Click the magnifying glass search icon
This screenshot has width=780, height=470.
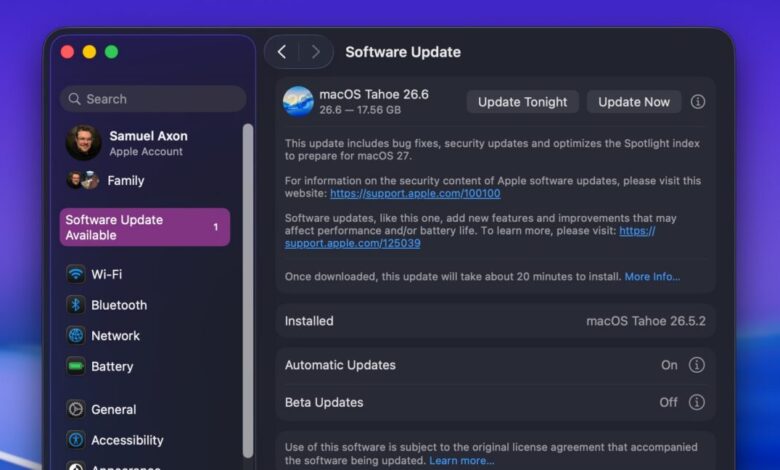coord(75,99)
